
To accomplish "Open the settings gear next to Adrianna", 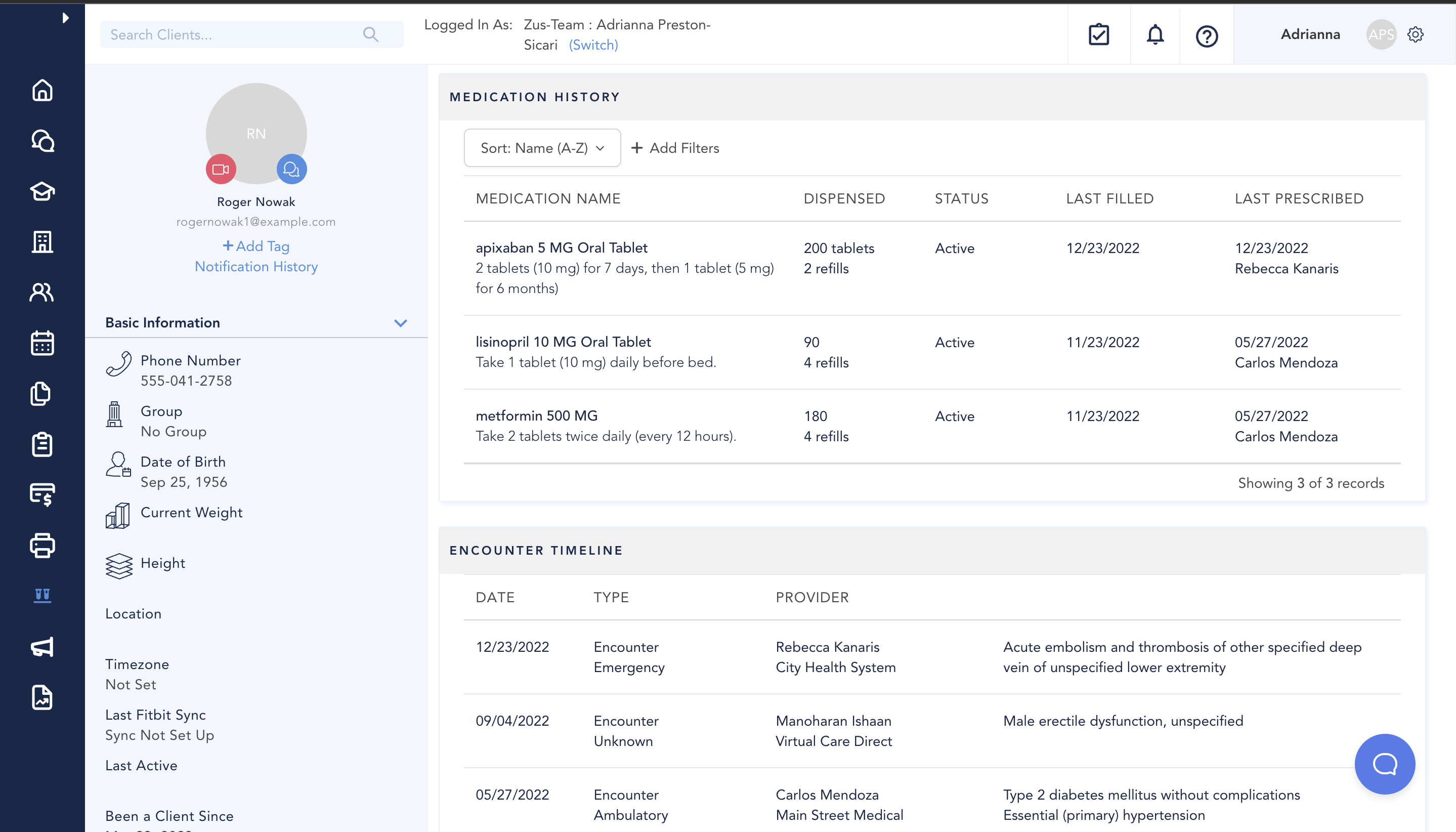I will click(1415, 35).
